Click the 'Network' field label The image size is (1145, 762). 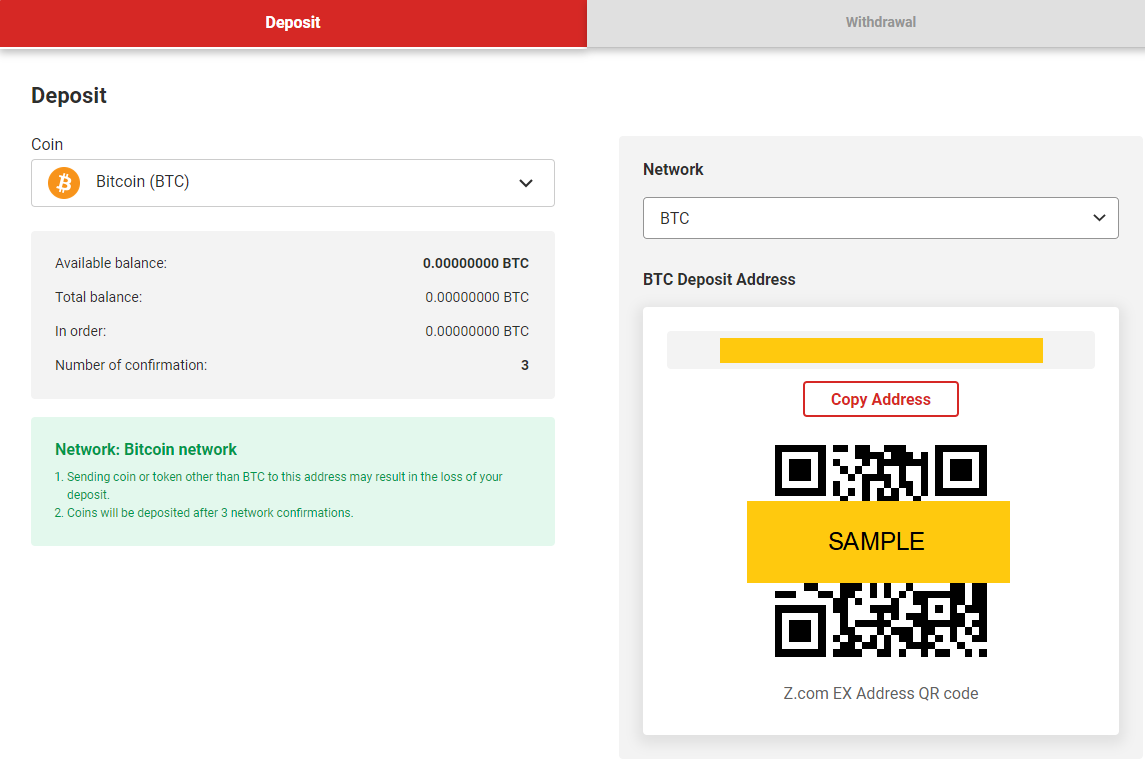point(673,169)
